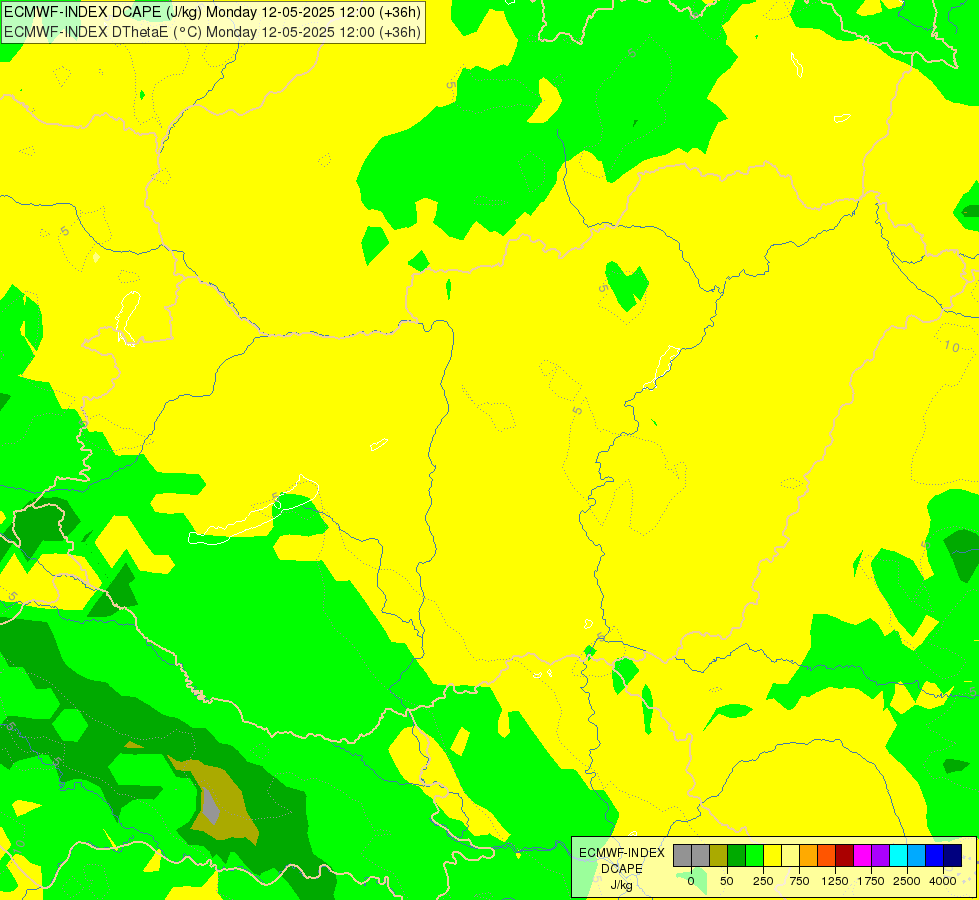The image size is (979, 900).
Task: Click the dark green legend swatch after 50
Action: point(736,856)
